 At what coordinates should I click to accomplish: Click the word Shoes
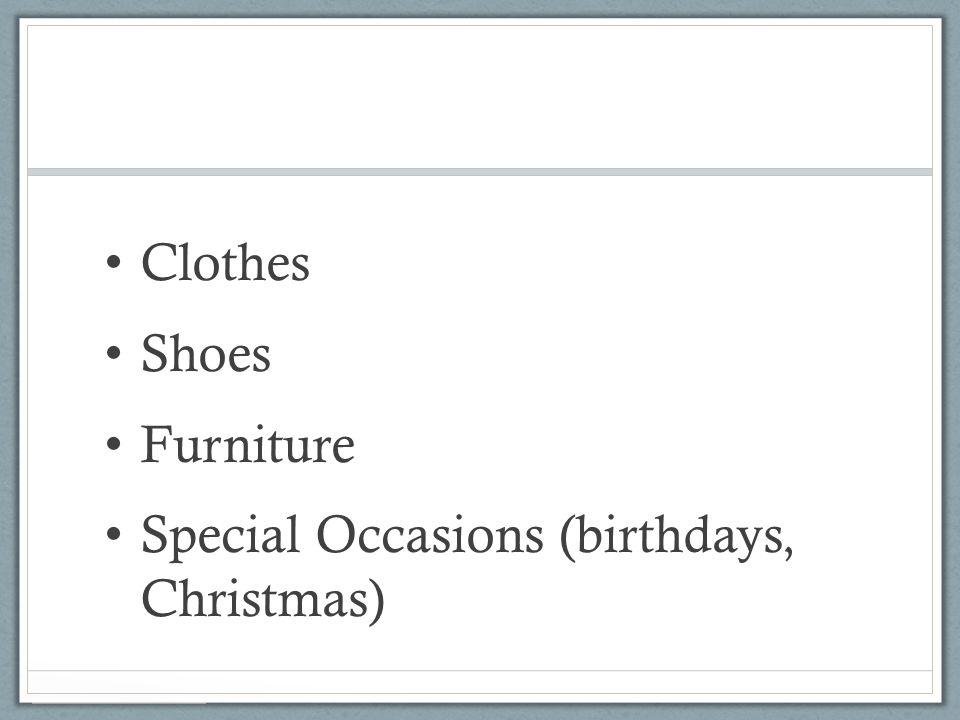coord(206,353)
